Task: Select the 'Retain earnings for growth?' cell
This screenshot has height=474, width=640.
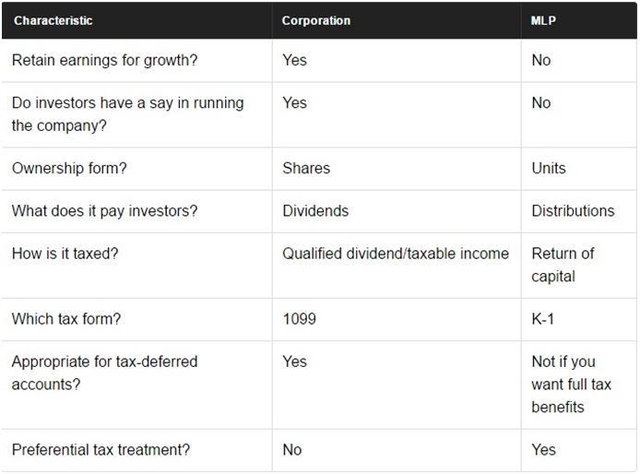Action: (105, 60)
